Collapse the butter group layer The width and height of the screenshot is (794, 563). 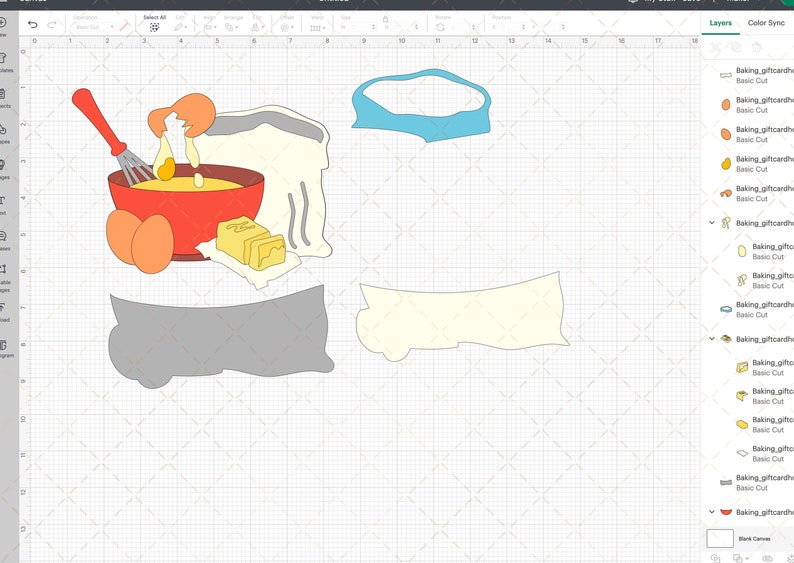click(712, 339)
